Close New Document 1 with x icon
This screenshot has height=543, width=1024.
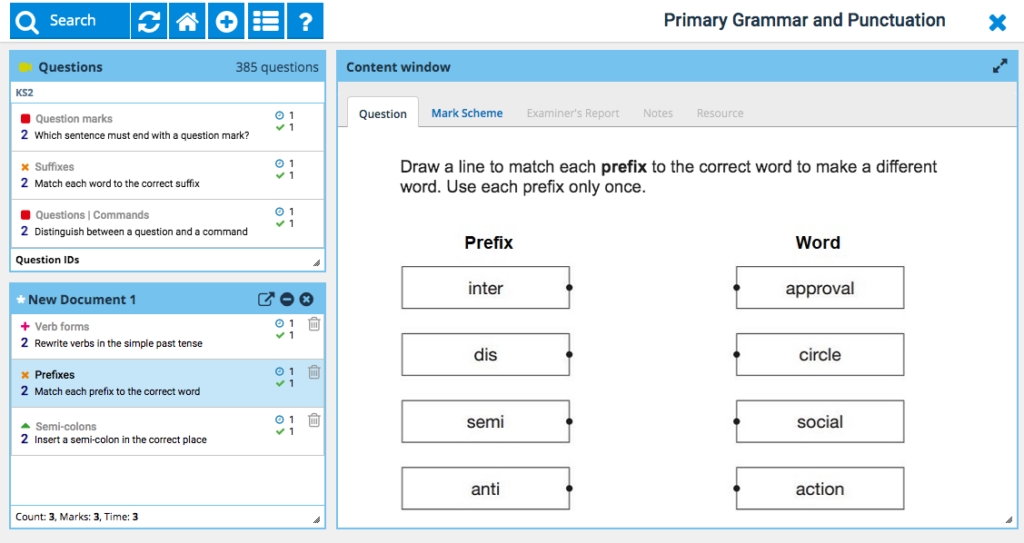306,299
